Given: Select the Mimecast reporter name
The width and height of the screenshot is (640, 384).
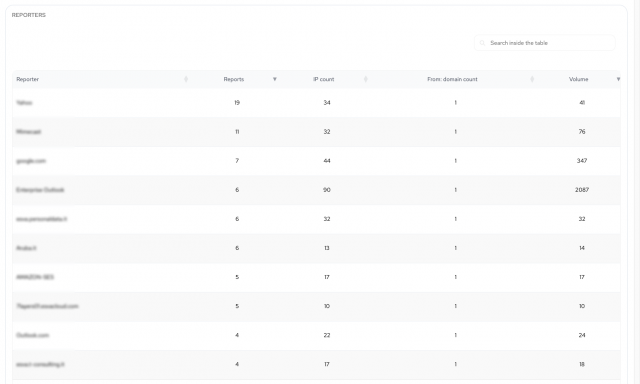Looking at the screenshot, I should pos(29,131).
